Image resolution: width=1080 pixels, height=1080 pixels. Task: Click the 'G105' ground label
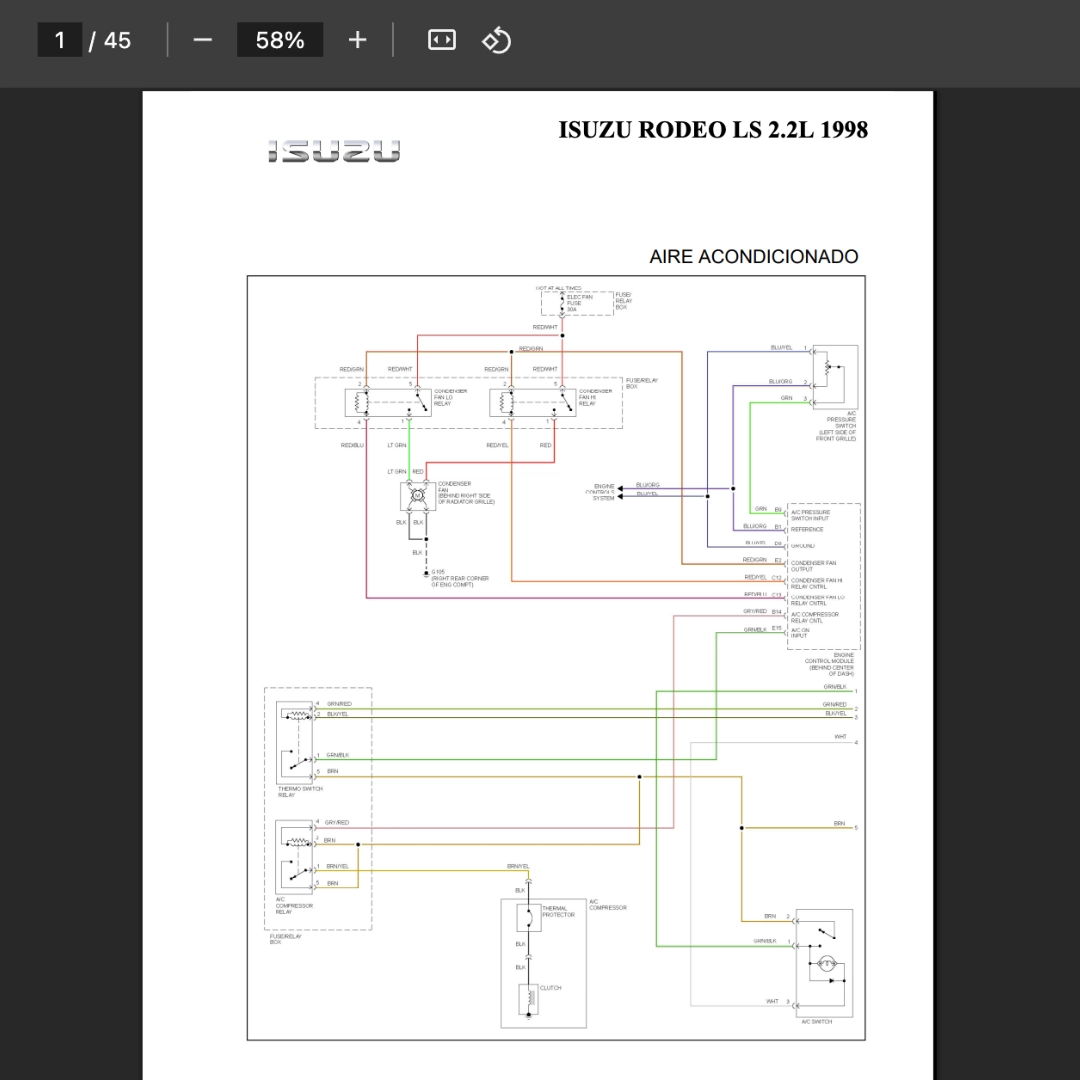pyautogui.click(x=438, y=572)
